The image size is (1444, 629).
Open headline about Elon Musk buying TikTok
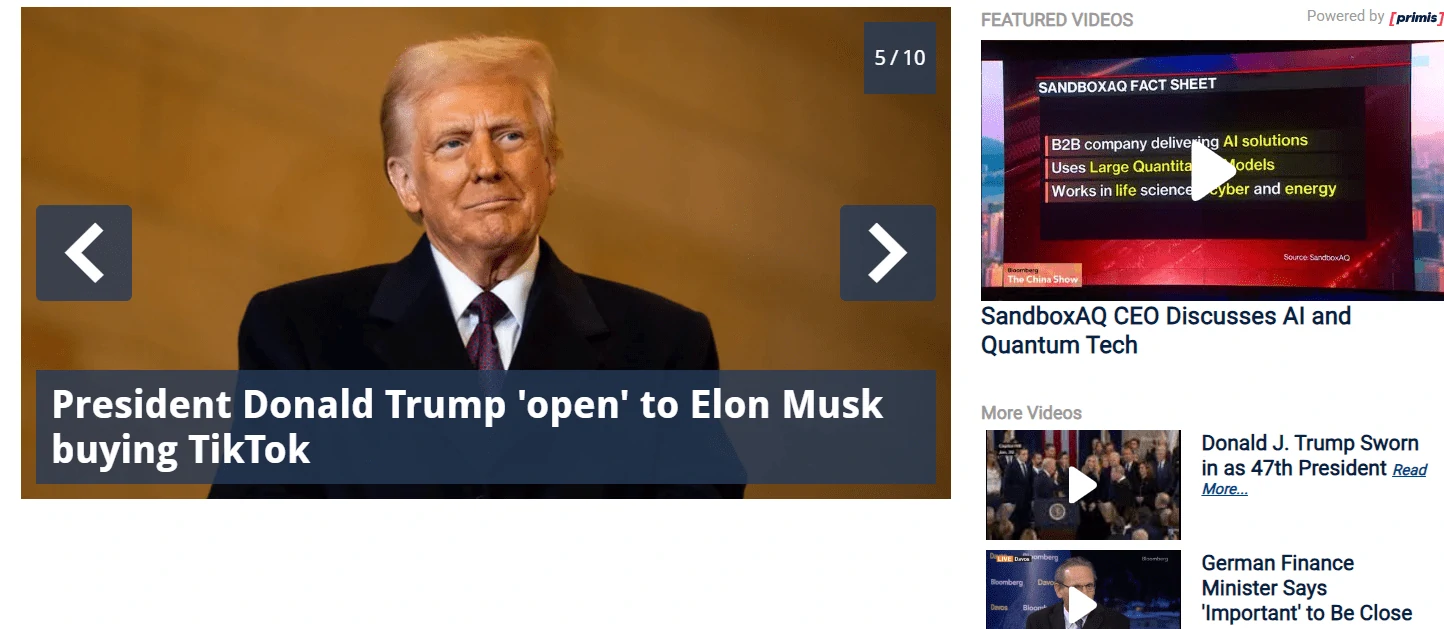[x=467, y=426]
